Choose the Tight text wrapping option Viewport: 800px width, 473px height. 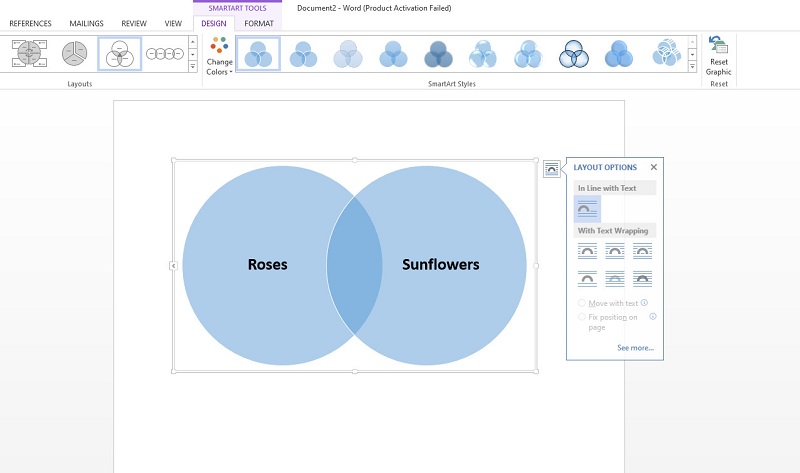pyautogui.click(x=615, y=252)
